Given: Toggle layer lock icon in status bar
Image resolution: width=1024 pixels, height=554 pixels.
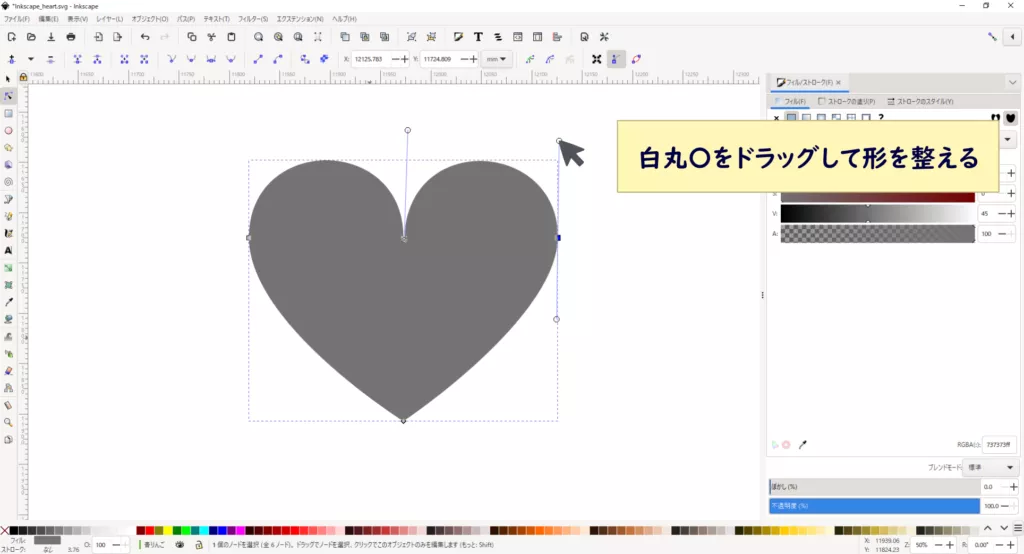Looking at the screenshot, I should pyautogui.click(x=199, y=545).
